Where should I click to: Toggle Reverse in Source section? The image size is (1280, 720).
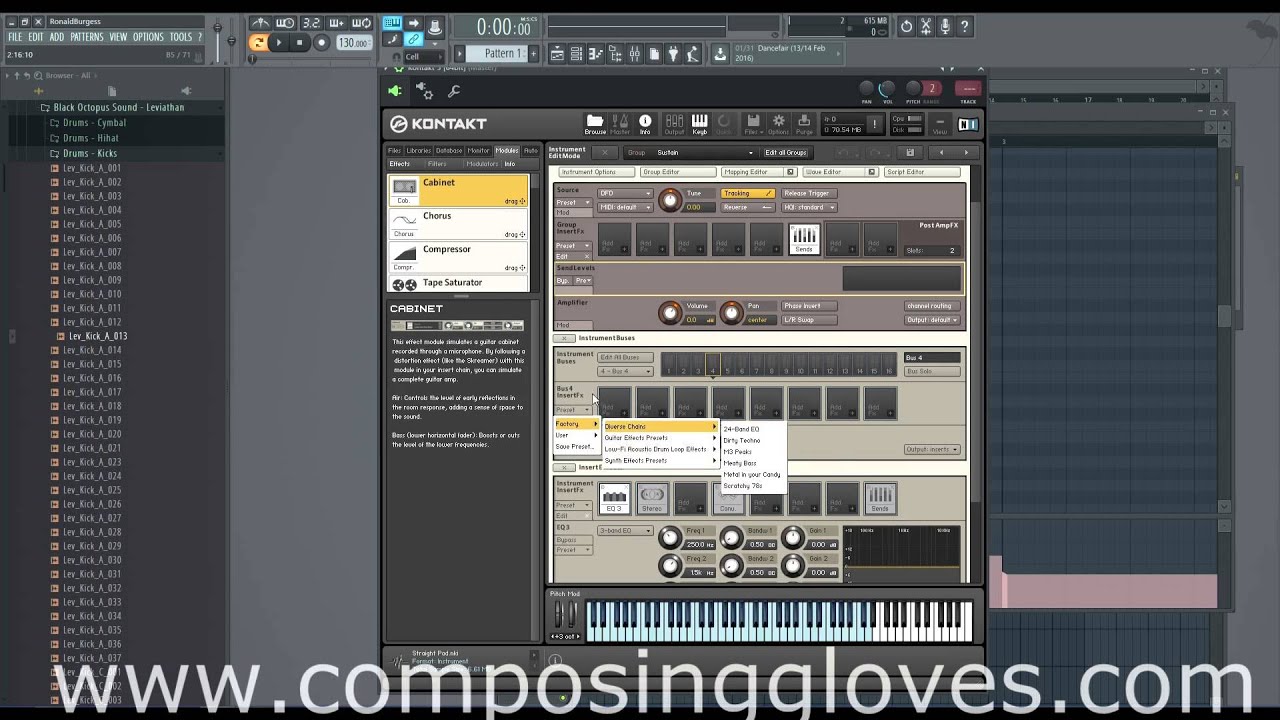(x=747, y=207)
